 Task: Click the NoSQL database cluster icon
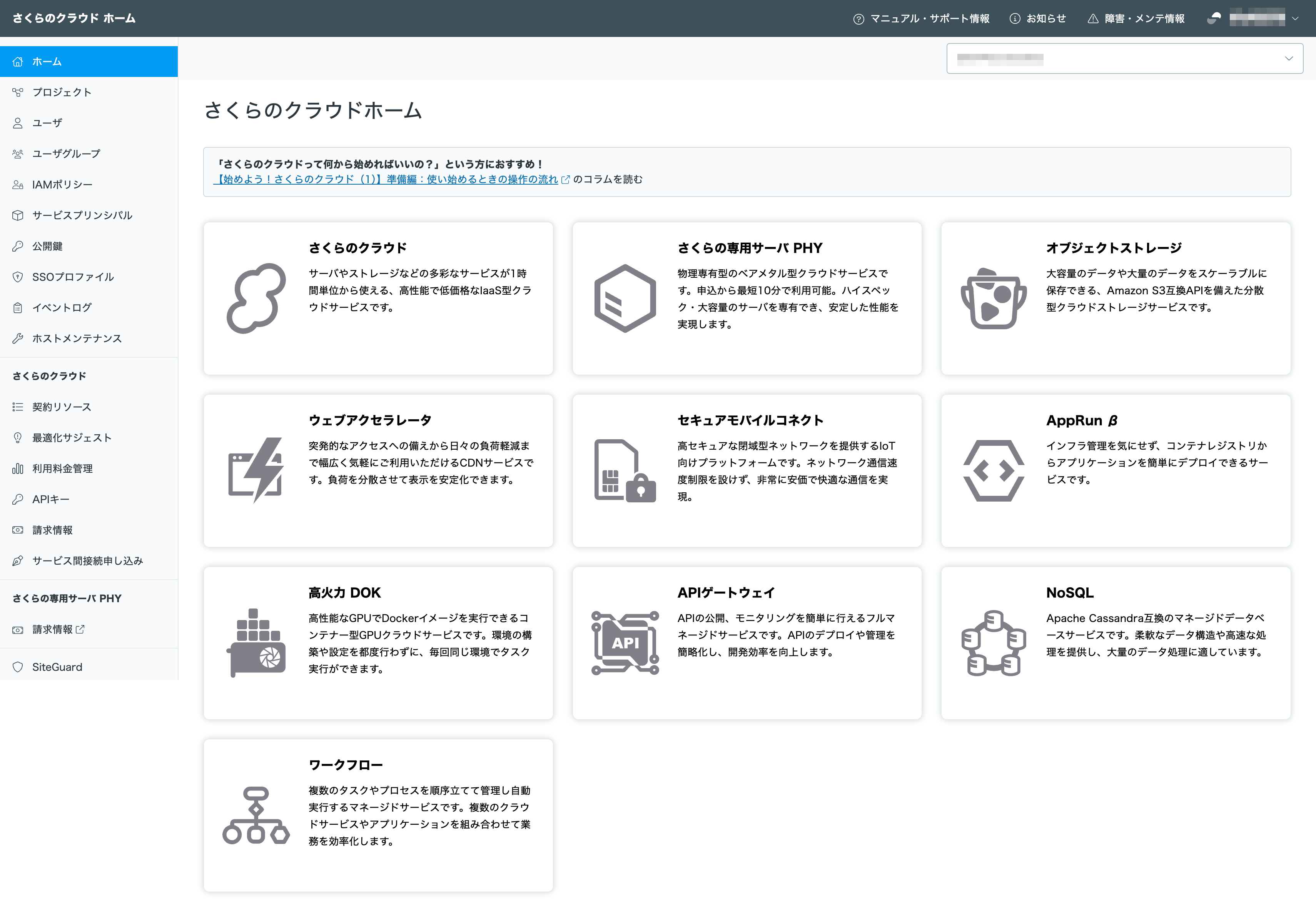[x=993, y=642]
